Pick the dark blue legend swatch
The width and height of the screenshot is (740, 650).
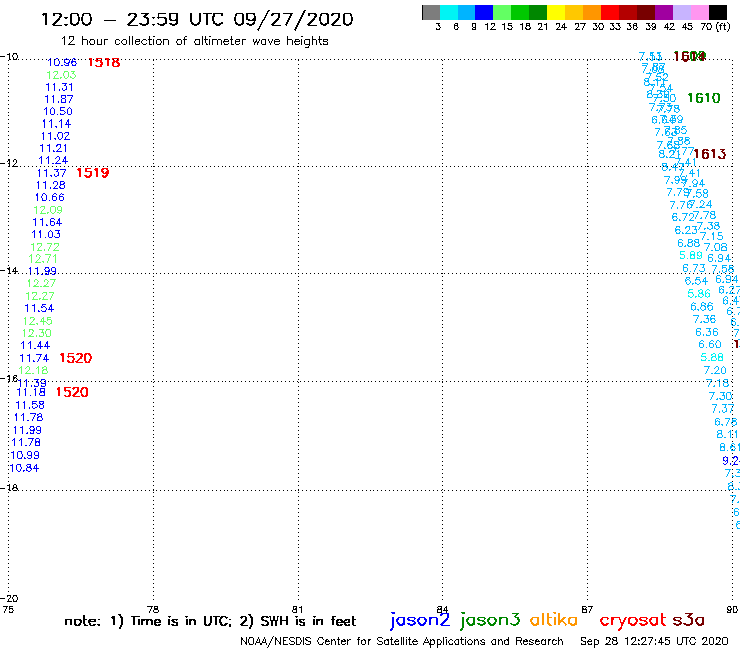[x=484, y=12]
